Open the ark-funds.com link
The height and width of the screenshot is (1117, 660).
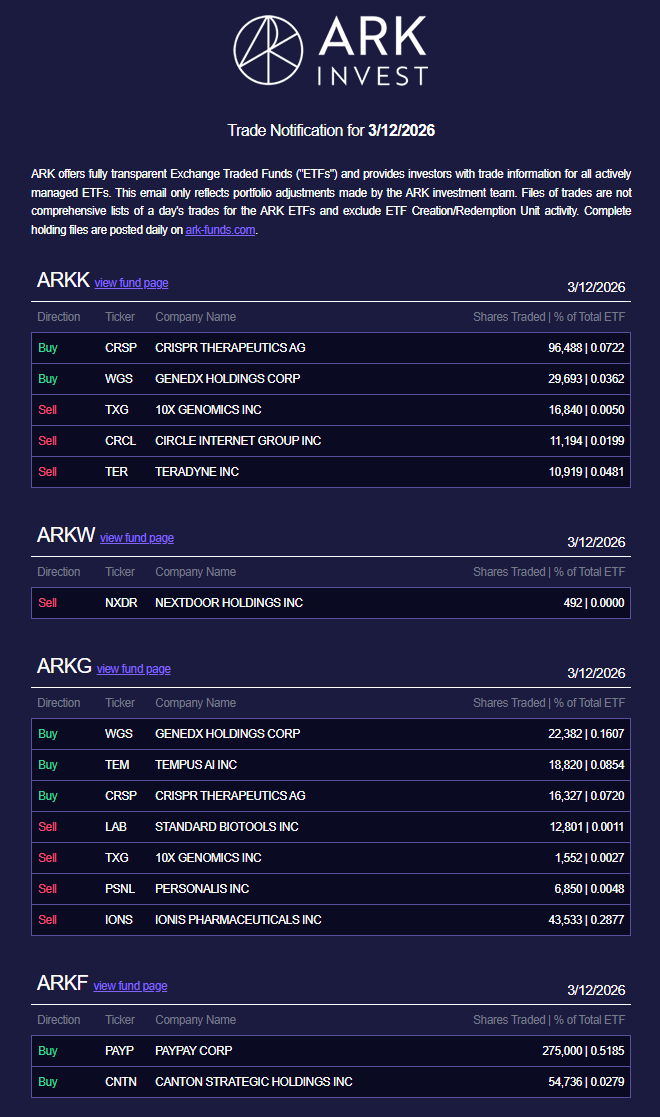click(x=220, y=230)
